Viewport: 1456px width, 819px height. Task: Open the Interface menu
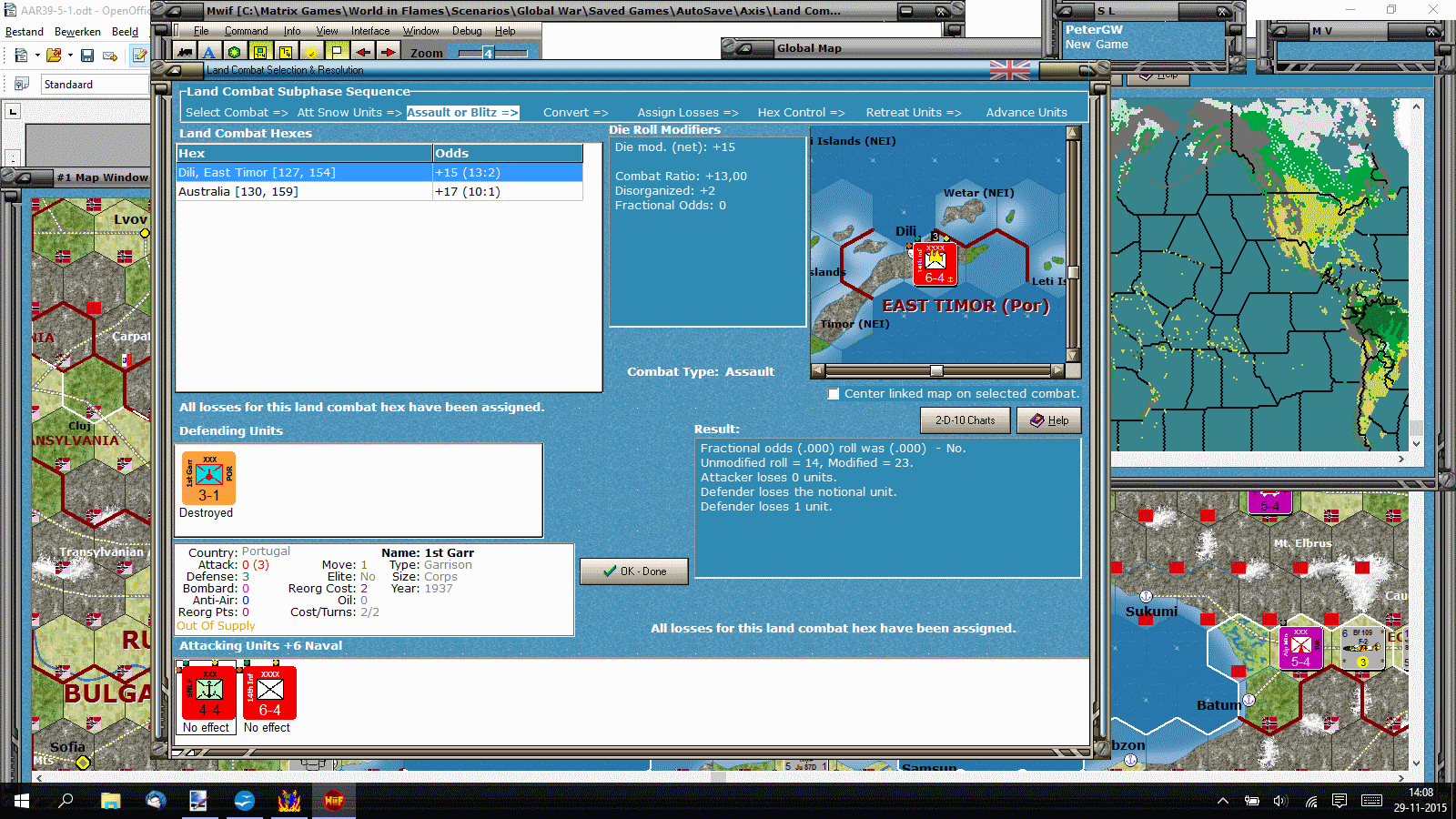pos(370,31)
